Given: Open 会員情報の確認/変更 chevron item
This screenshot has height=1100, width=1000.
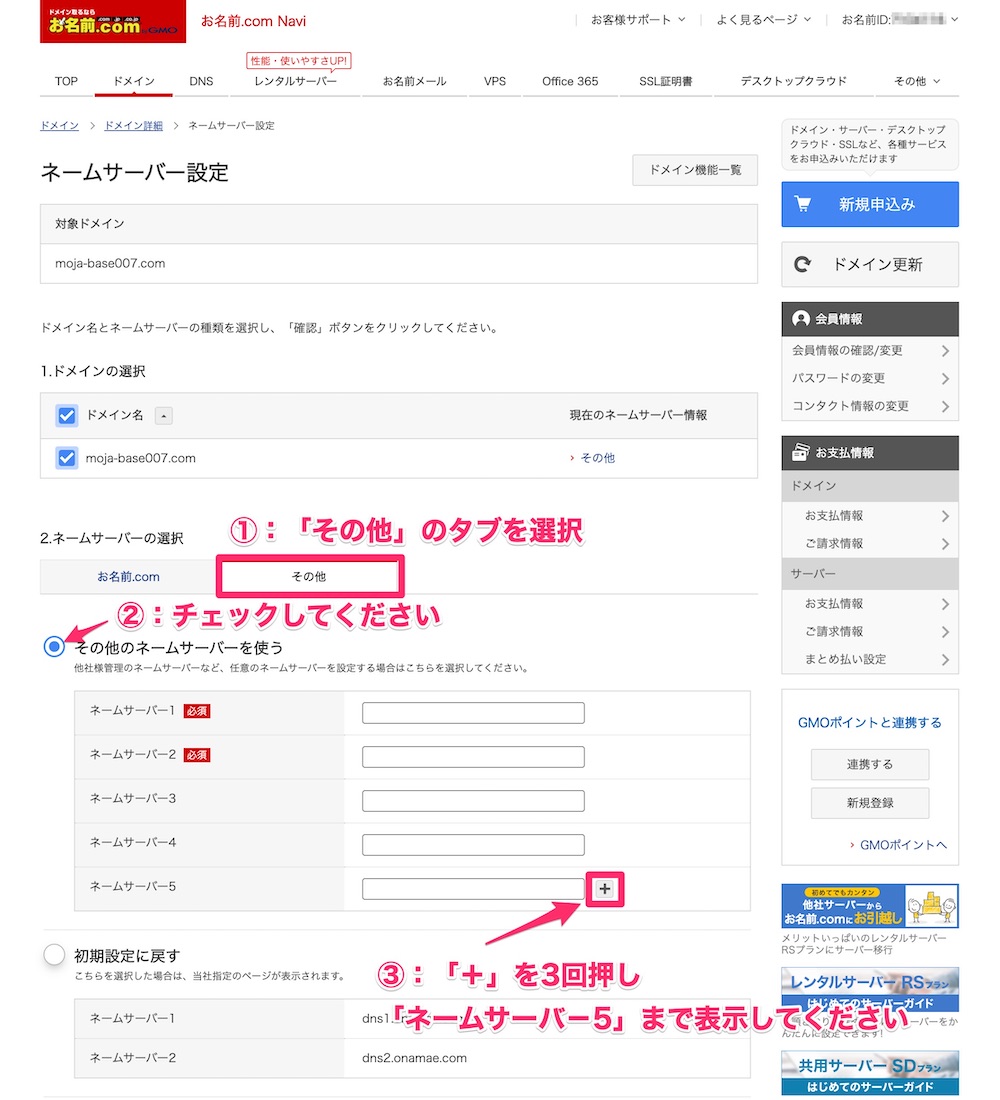Looking at the screenshot, I should pos(869,351).
